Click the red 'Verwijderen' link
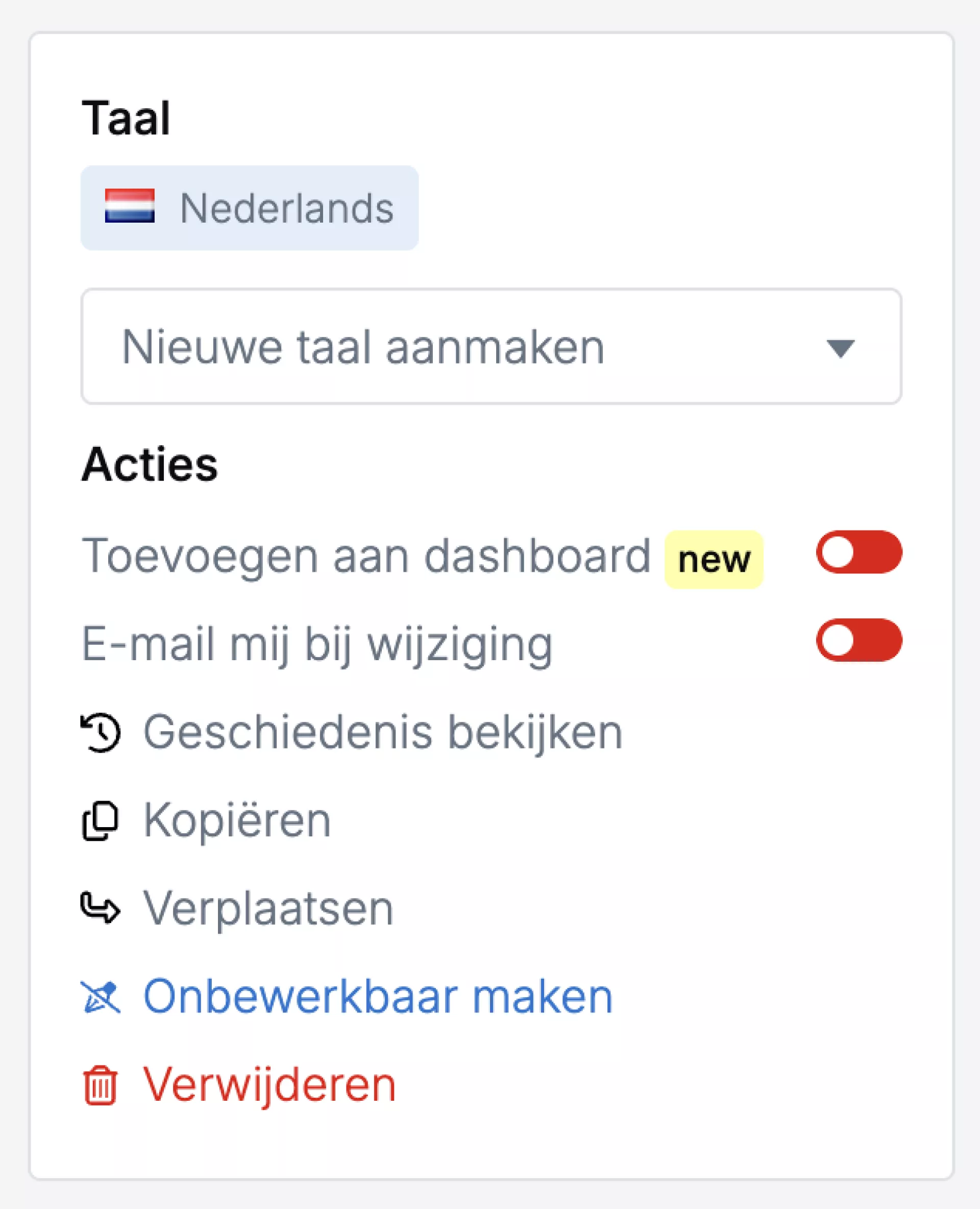 269,1085
